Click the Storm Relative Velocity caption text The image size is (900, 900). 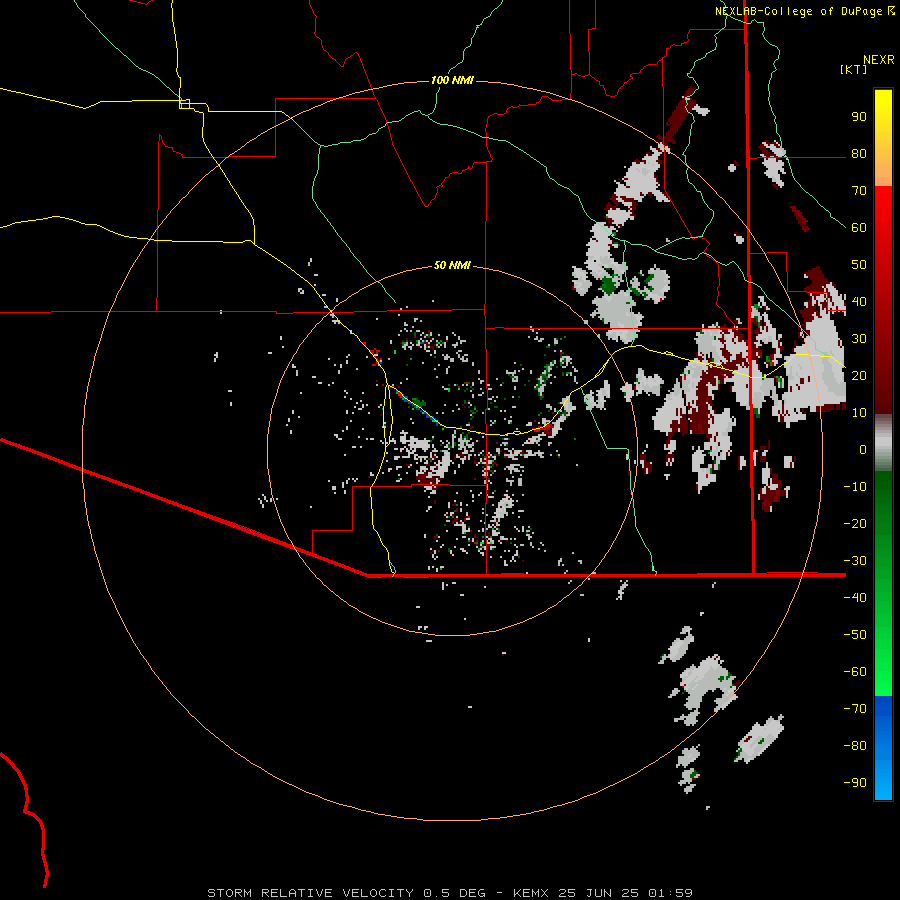coord(450,893)
